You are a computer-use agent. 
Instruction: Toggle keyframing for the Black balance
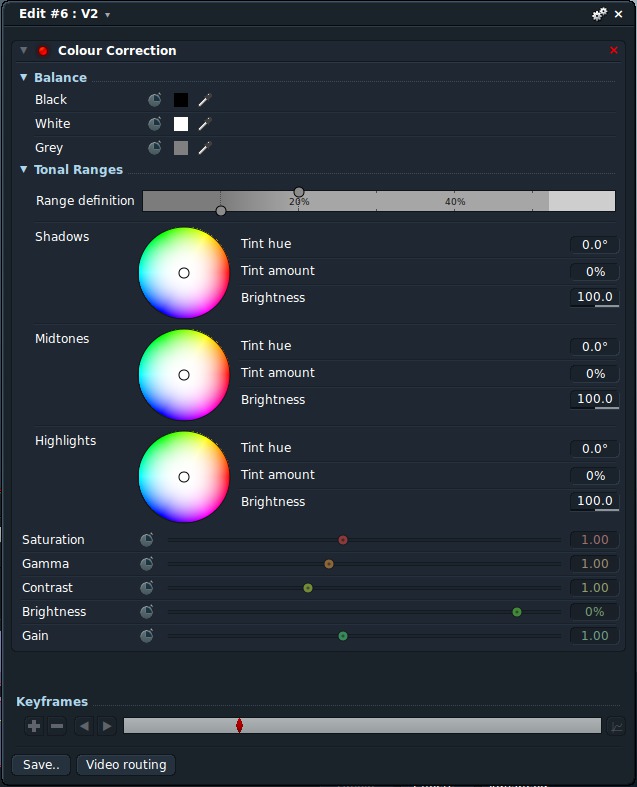(155, 100)
